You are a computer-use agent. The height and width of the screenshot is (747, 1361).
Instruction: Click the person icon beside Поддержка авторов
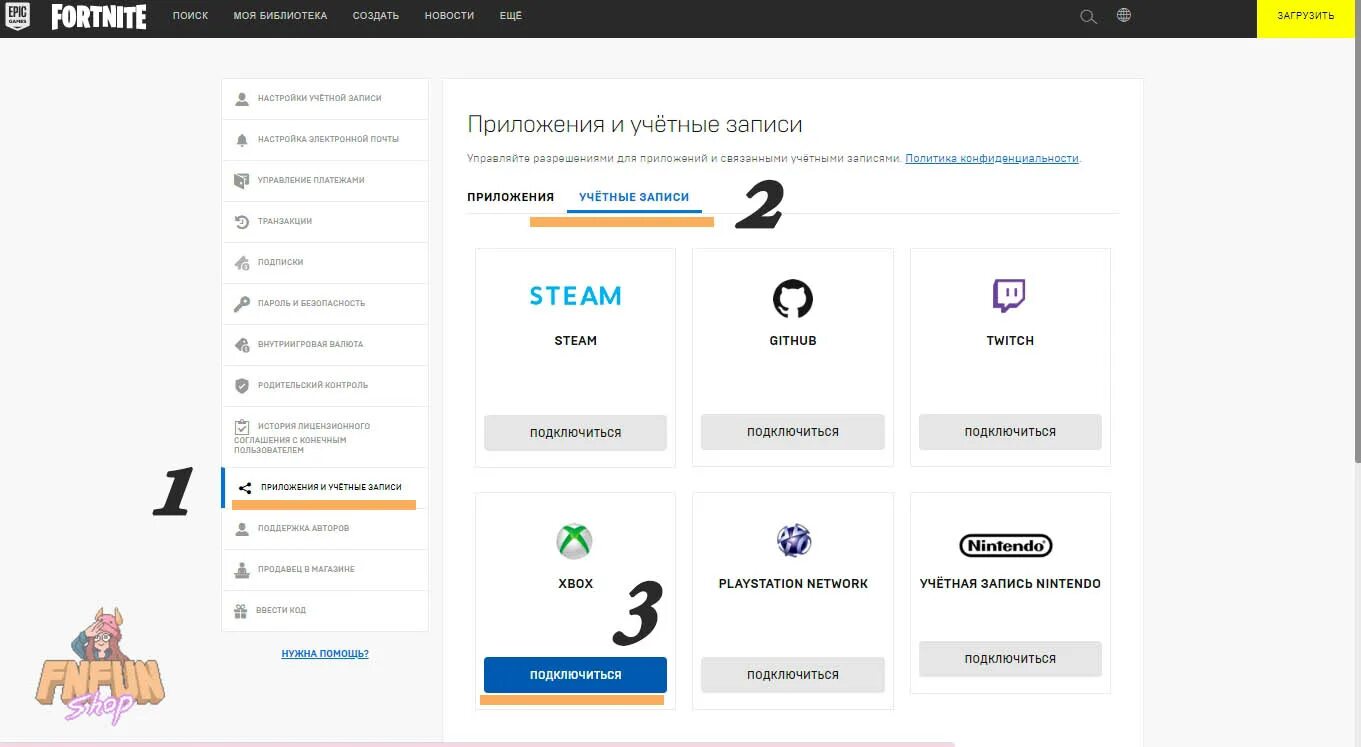(x=241, y=529)
